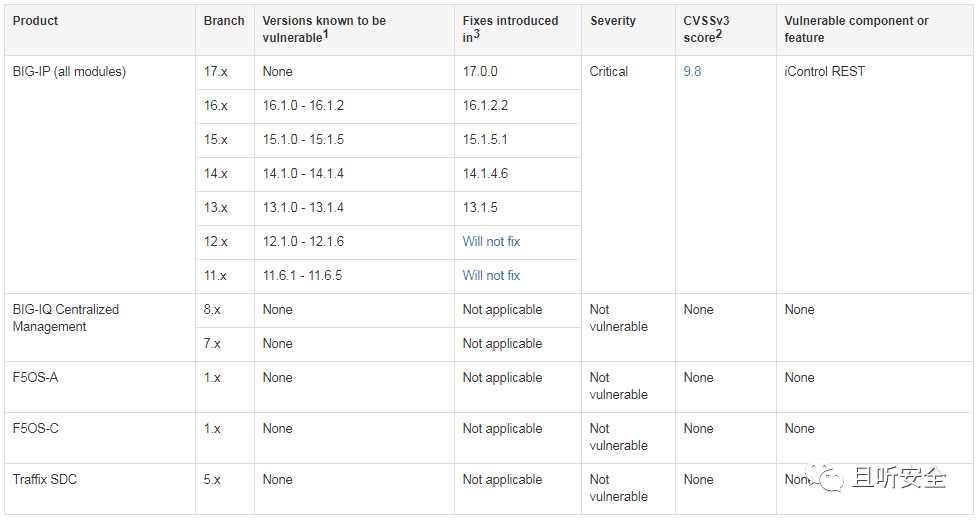Click the 16.1.2.2 fix version cell
This screenshot has width=978, height=520.
(485, 105)
